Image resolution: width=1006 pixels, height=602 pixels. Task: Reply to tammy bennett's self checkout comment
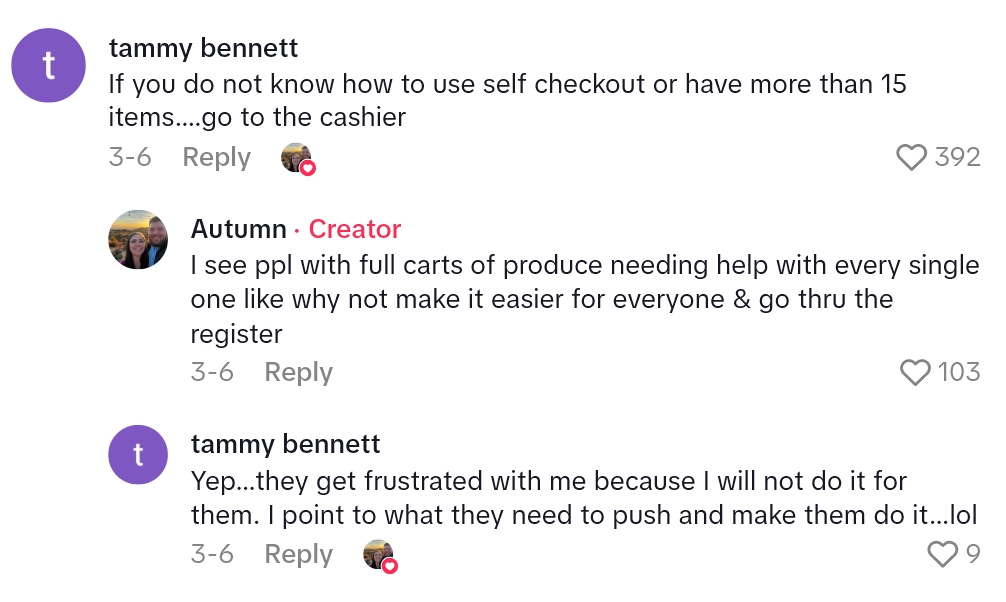[x=216, y=158]
